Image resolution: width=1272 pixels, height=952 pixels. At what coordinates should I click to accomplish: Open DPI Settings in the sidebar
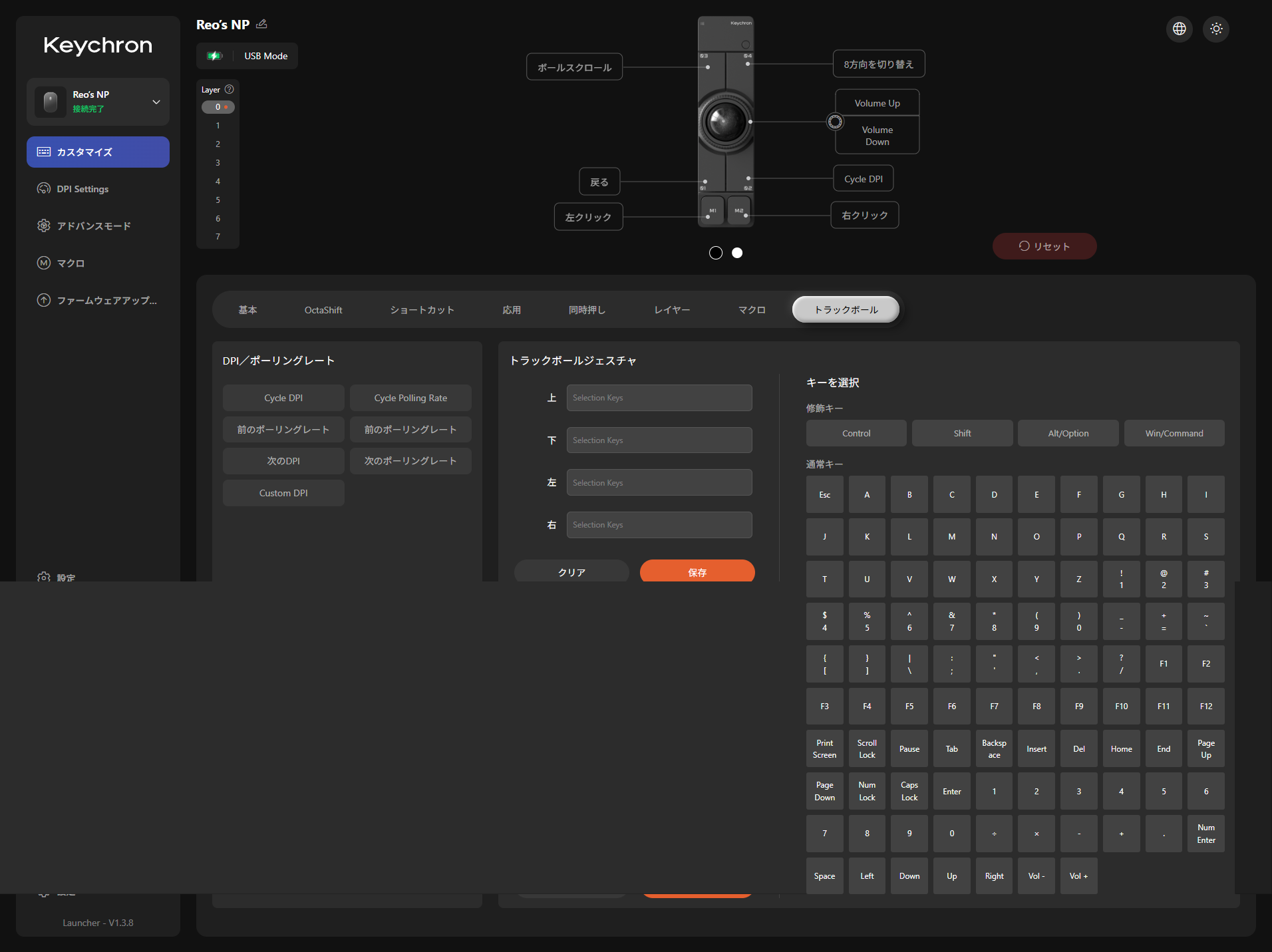pyautogui.click(x=98, y=189)
